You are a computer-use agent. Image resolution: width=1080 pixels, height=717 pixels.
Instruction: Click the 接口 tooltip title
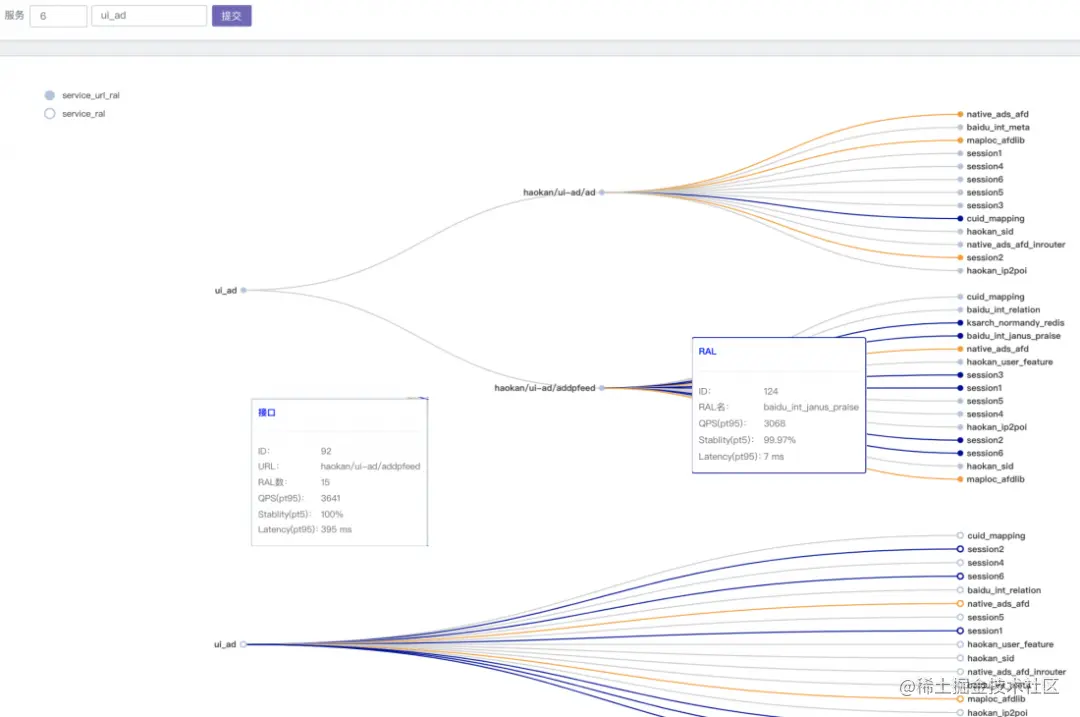(267, 413)
